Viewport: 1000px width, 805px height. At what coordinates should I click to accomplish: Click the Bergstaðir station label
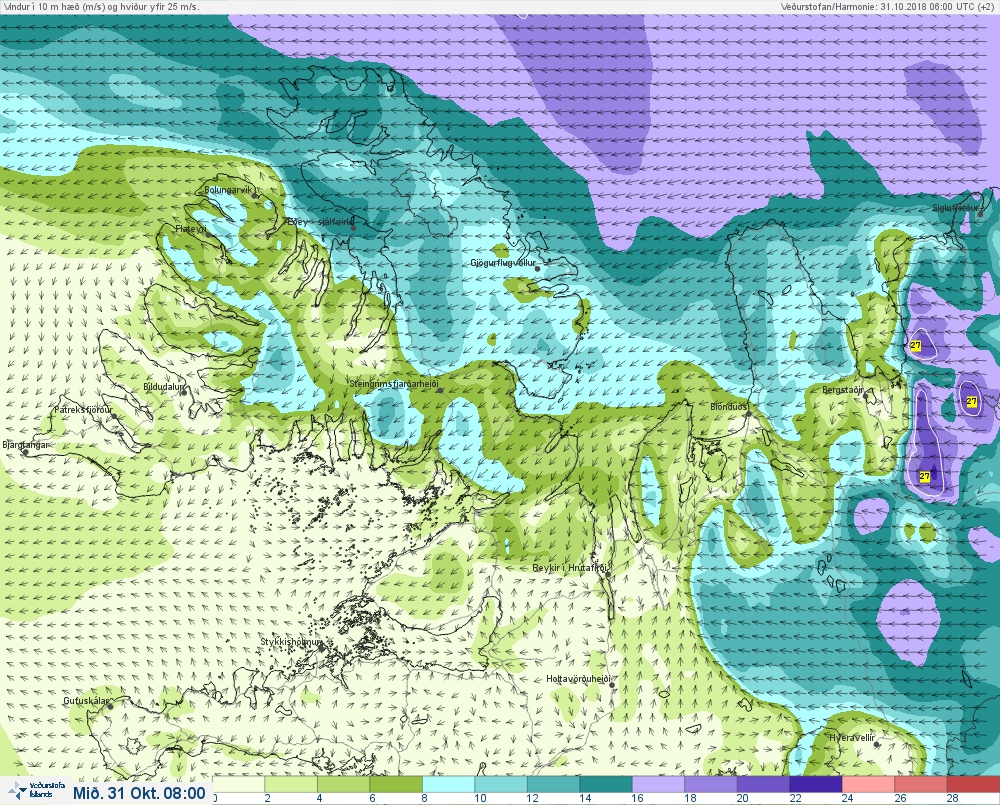[842, 390]
